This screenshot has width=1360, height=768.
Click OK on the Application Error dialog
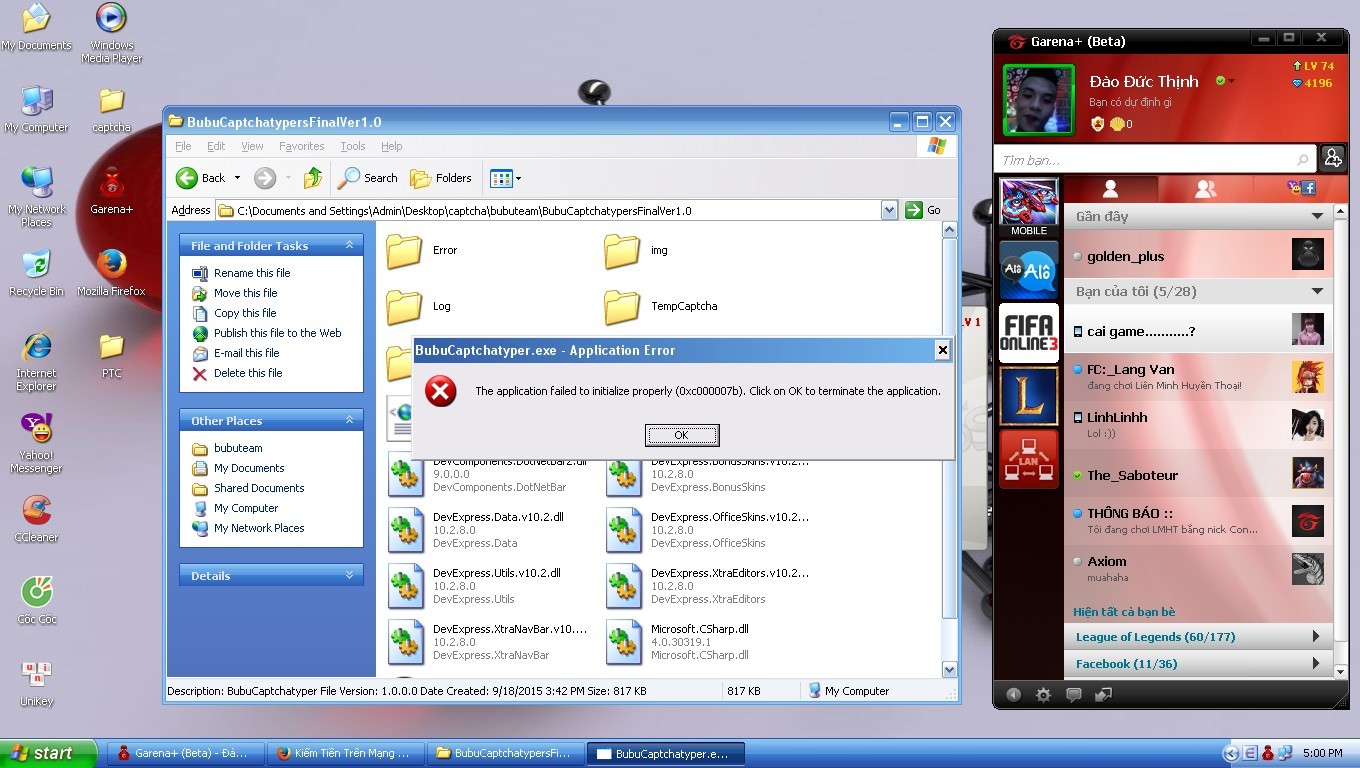(681, 435)
